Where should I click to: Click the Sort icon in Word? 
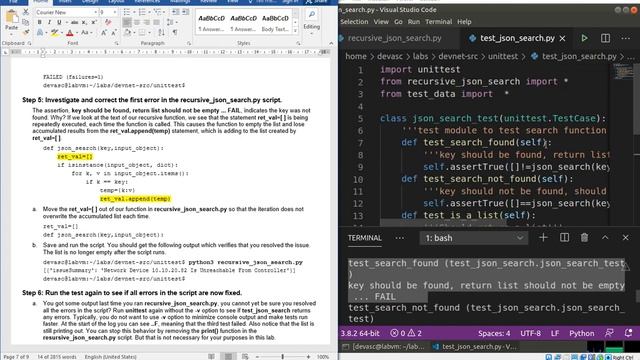[x=161, y=32]
